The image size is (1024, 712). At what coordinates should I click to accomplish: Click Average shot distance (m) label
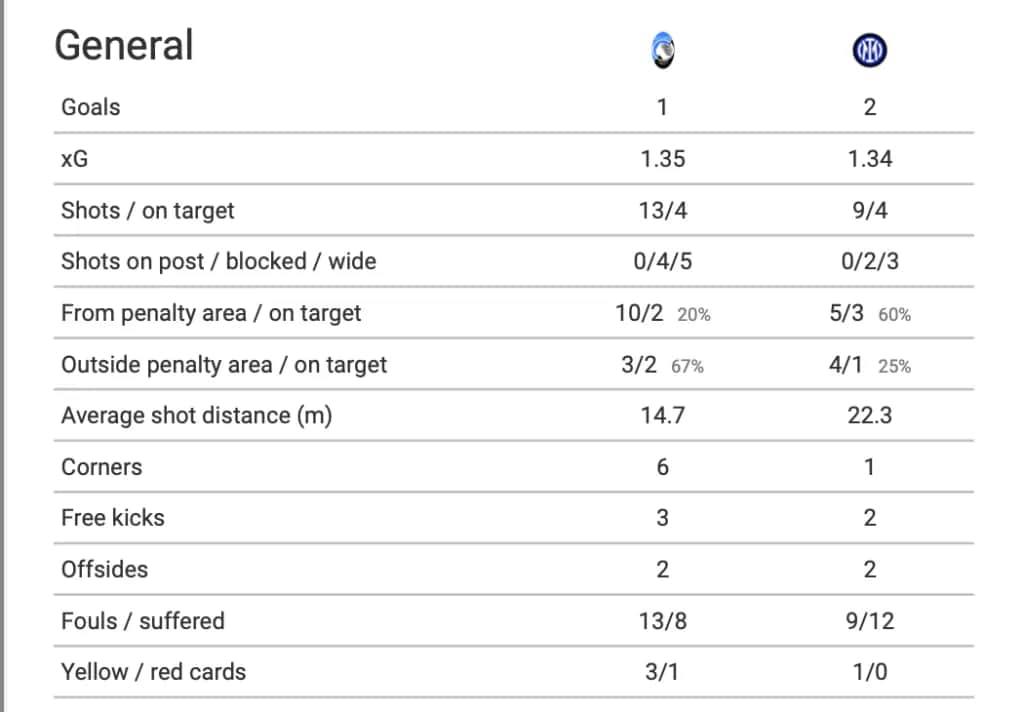(196, 416)
